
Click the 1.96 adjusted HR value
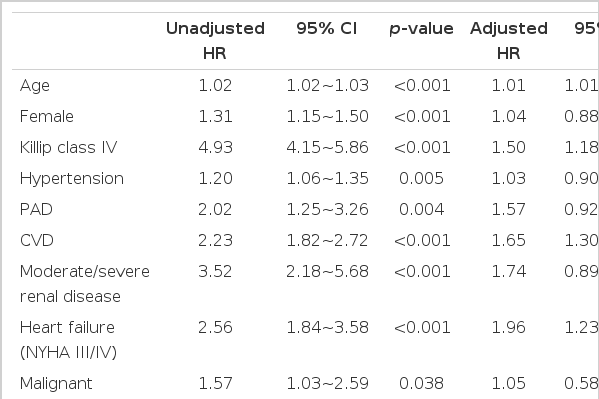click(x=508, y=328)
